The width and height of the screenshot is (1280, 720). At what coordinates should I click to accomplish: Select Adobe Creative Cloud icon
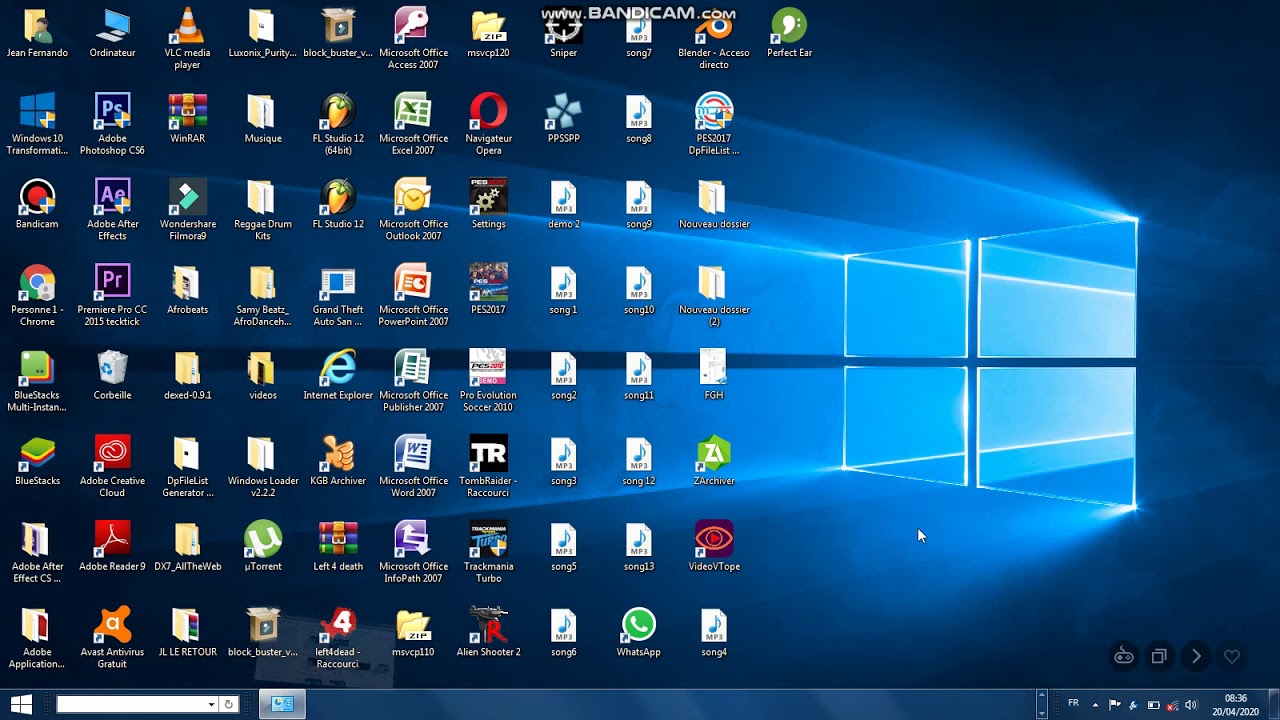112,466
